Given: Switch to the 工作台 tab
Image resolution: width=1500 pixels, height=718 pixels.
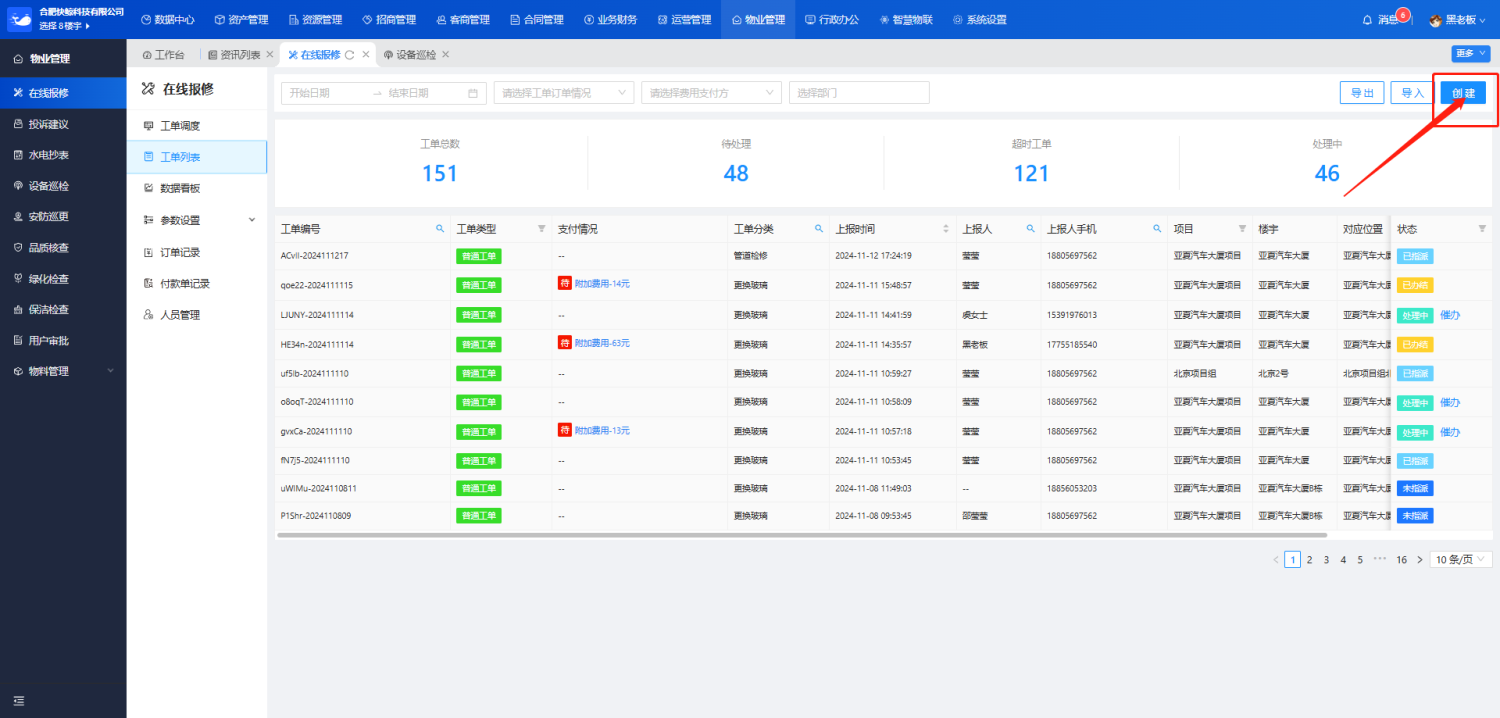Looking at the screenshot, I should [x=164, y=55].
